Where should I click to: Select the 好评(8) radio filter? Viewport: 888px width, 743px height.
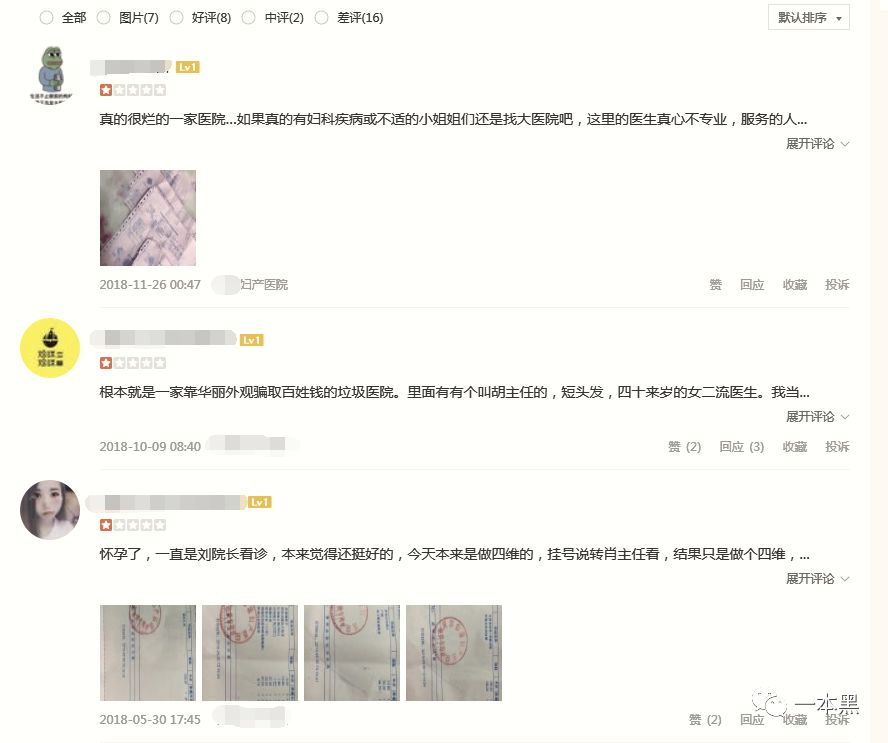tap(177, 18)
